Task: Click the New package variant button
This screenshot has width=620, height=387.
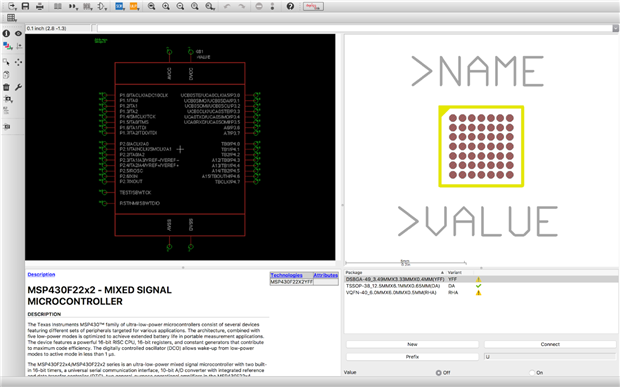Action: [412, 344]
